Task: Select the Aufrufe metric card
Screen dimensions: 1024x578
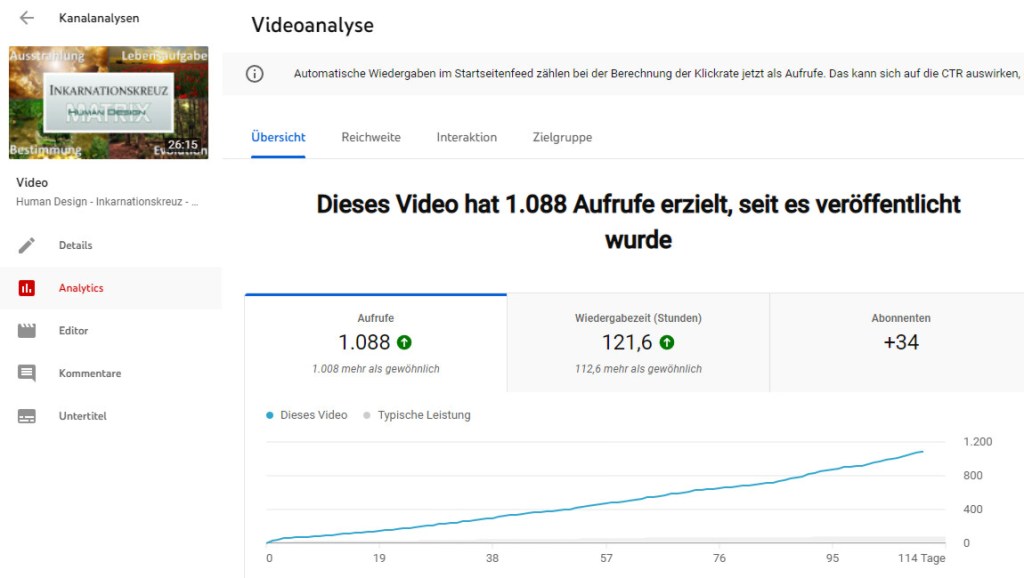Action: (x=375, y=343)
